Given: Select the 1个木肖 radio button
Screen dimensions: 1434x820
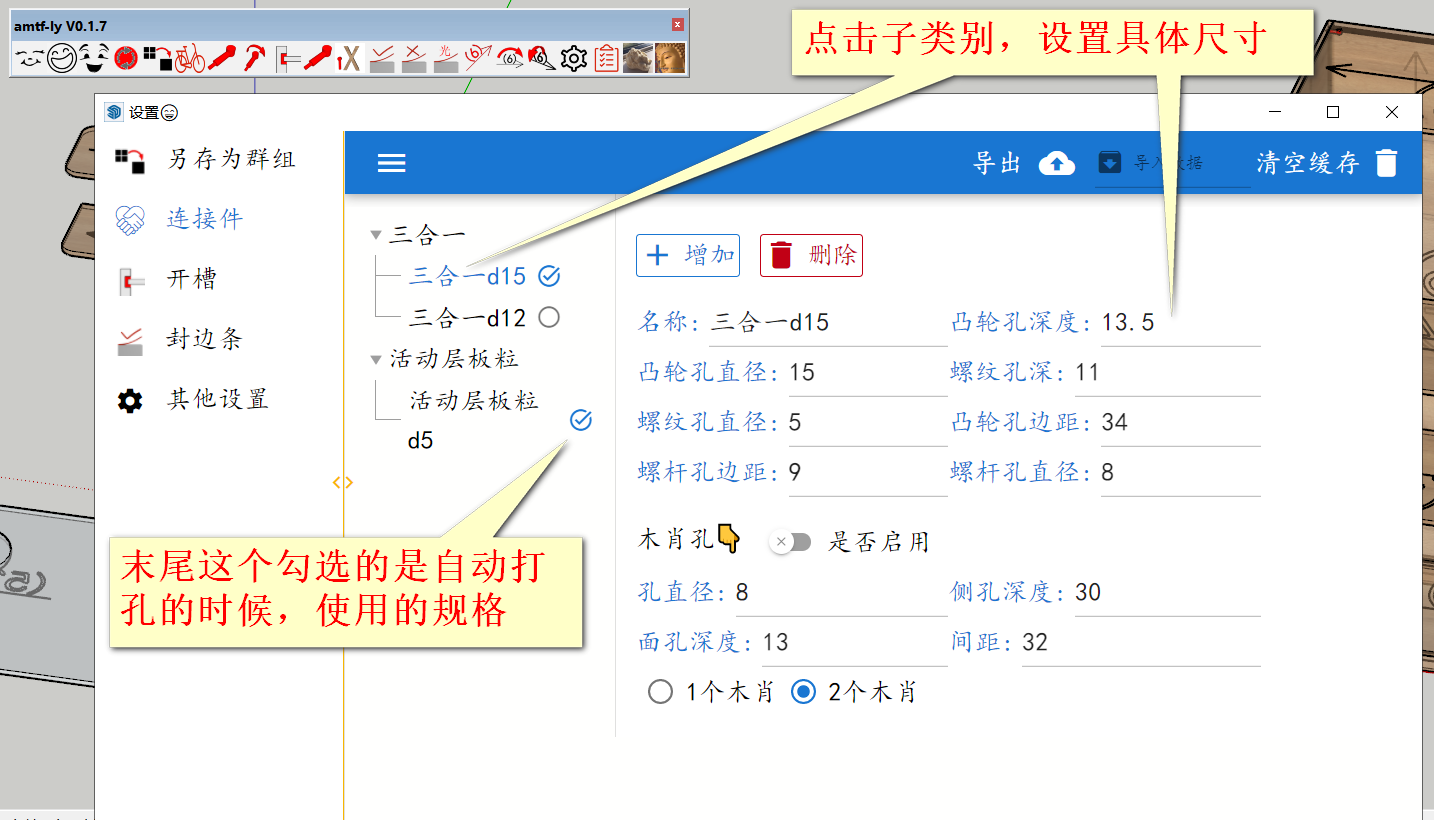Looking at the screenshot, I should coord(660,692).
